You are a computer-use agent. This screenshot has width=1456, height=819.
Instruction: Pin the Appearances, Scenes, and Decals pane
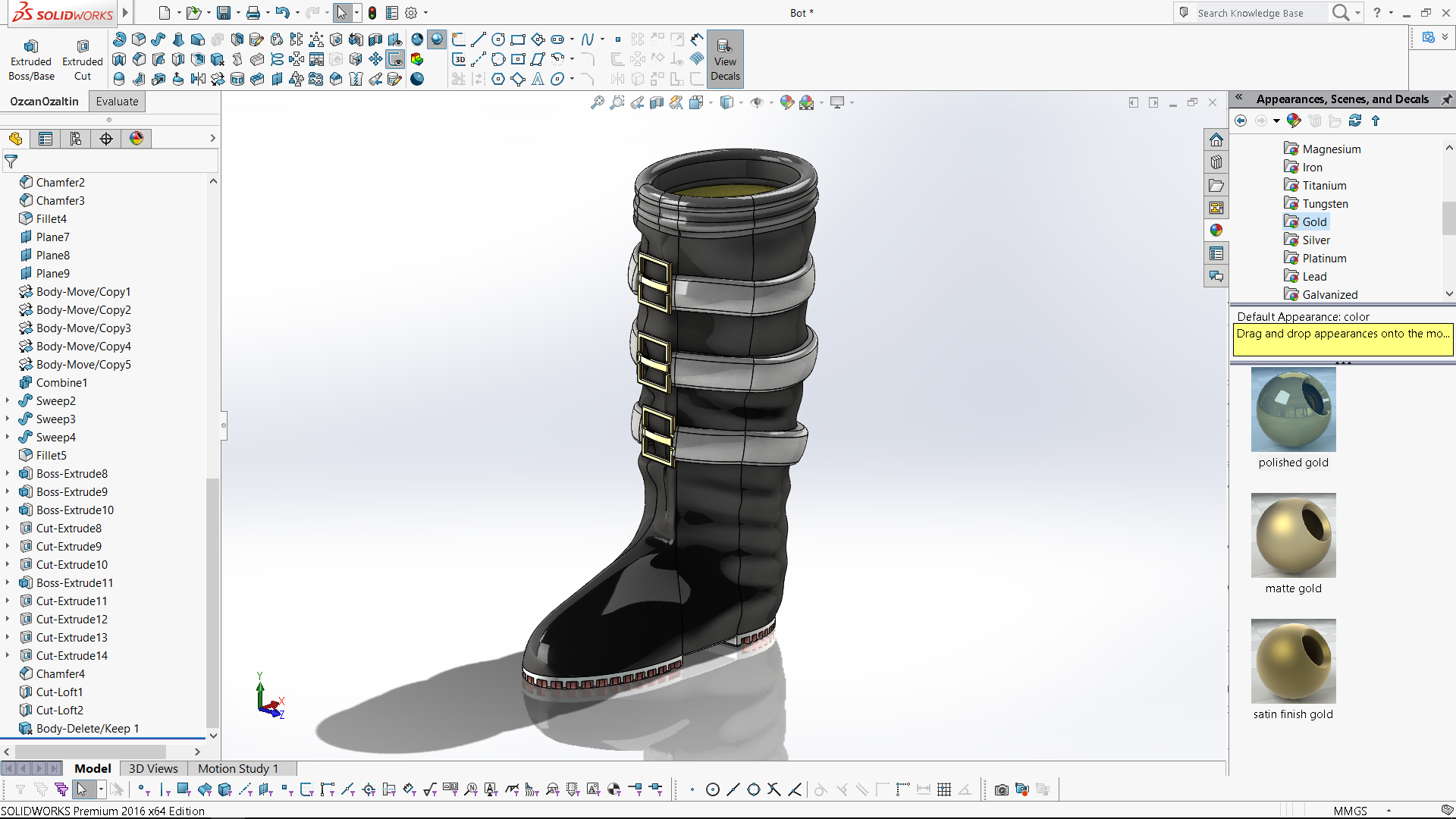point(1446,99)
